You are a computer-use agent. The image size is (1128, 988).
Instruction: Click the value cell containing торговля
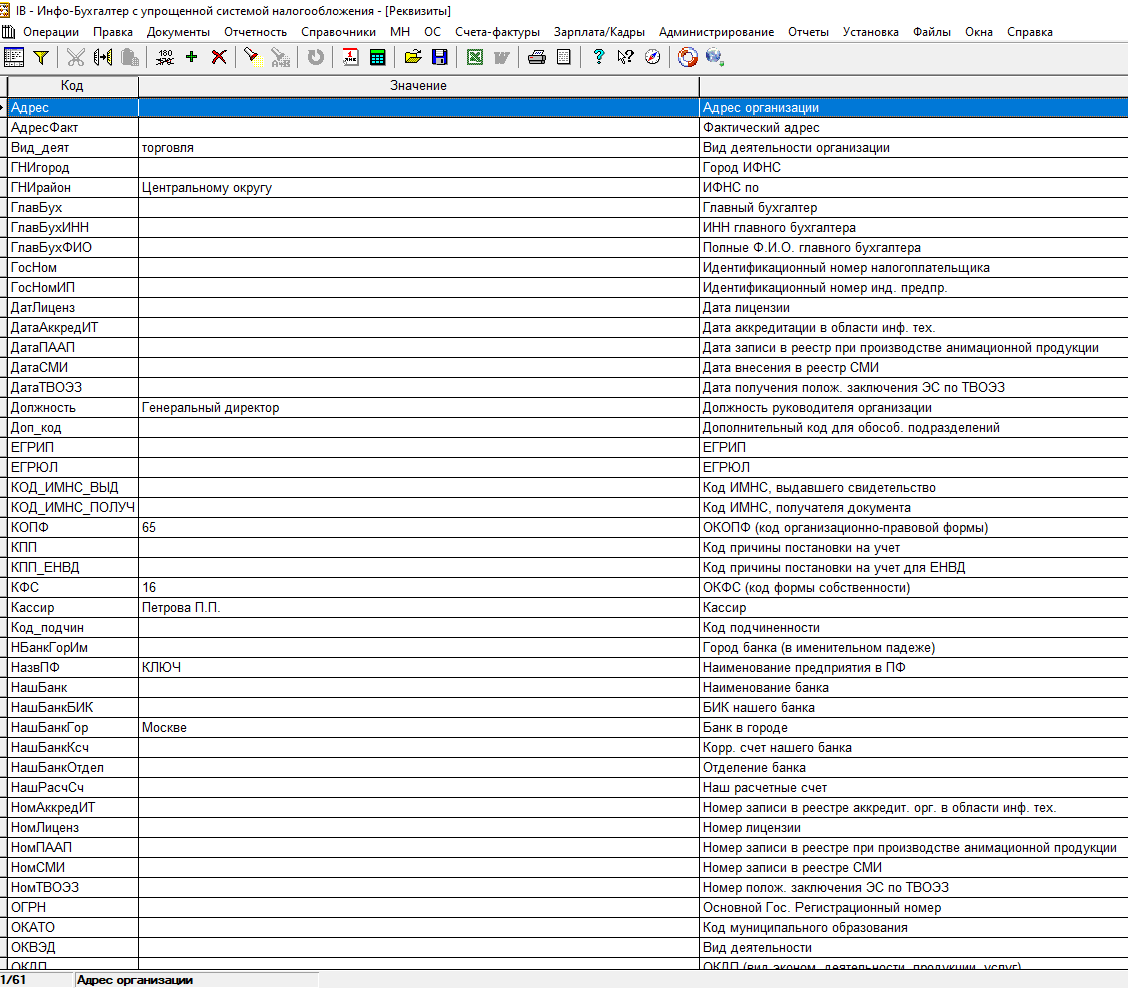(419, 148)
